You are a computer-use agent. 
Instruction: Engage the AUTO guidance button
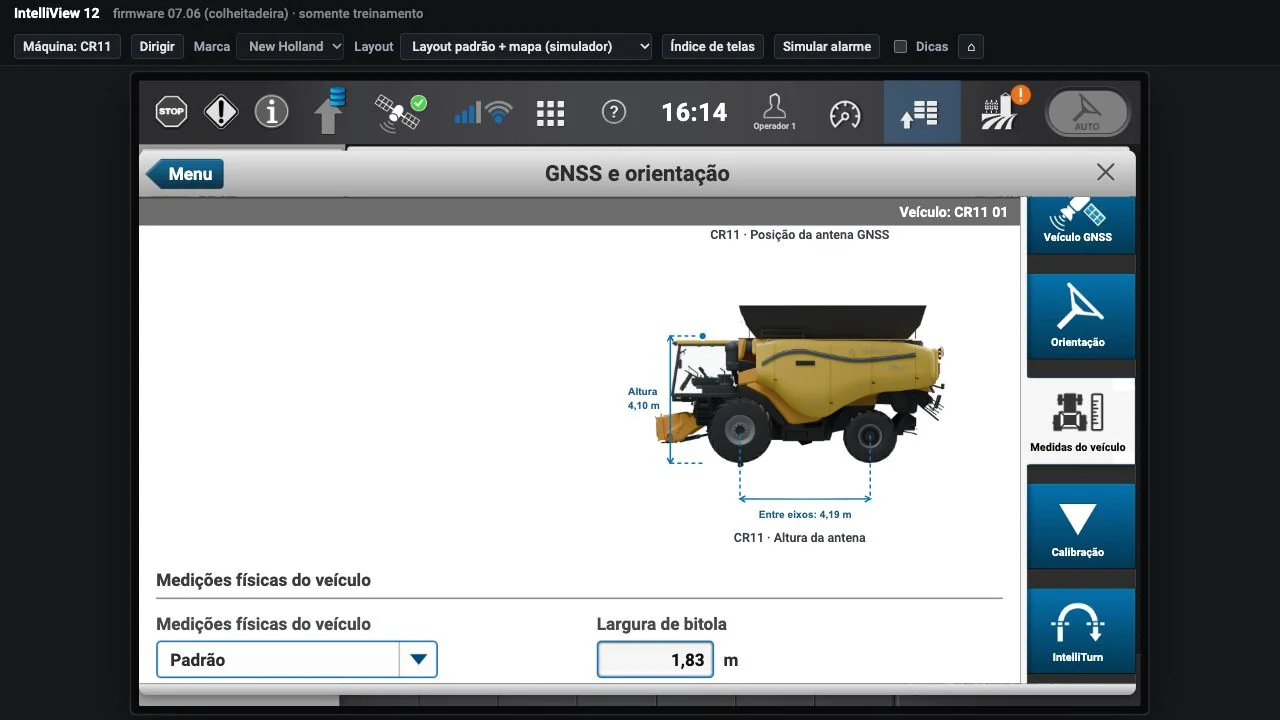(x=1087, y=113)
